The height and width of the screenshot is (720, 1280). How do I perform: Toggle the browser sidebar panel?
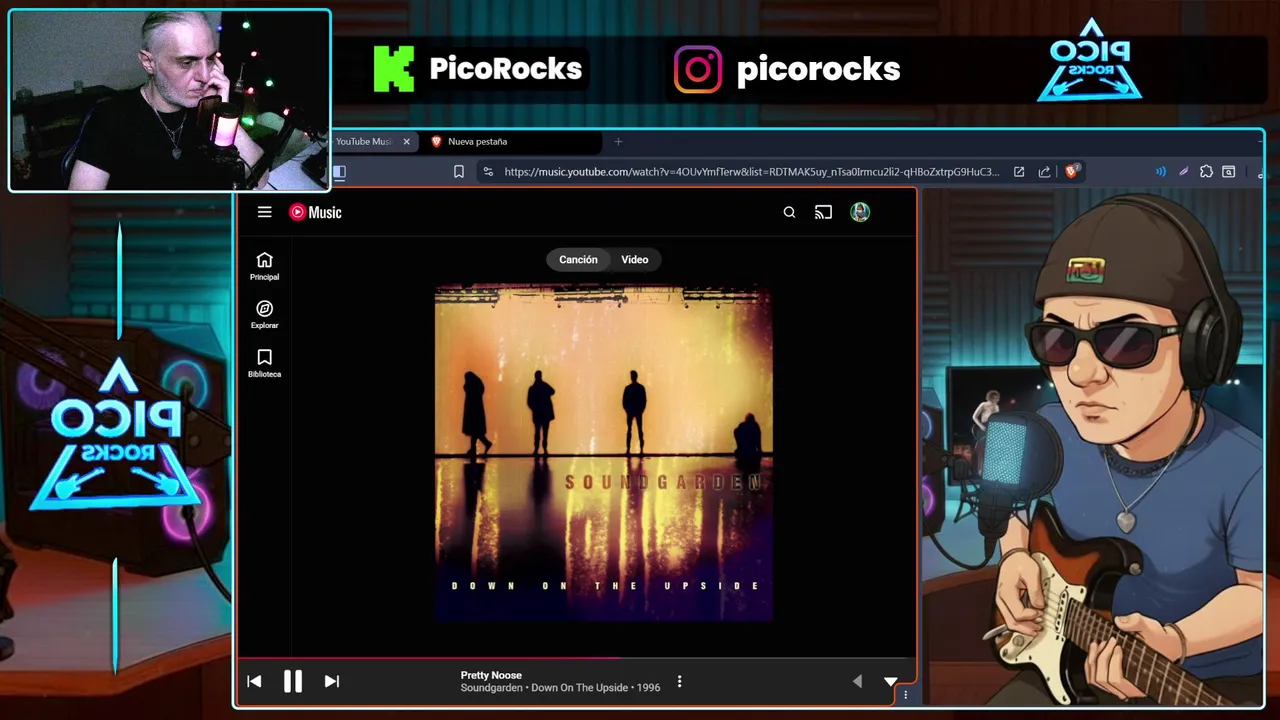[x=340, y=172]
